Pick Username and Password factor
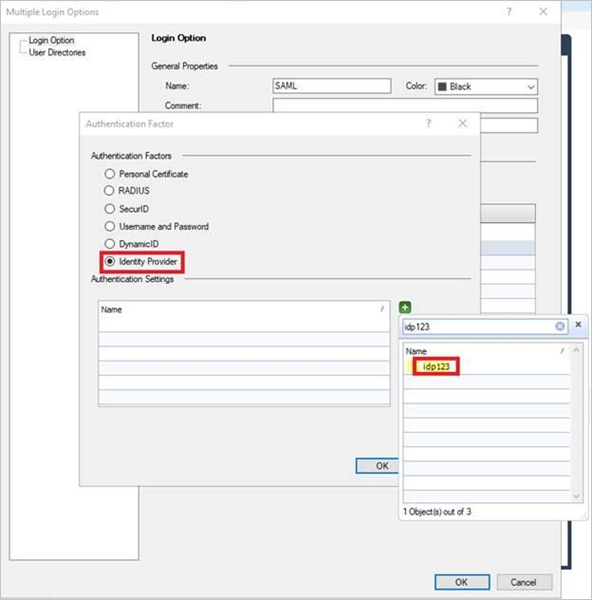 click(109, 226)
